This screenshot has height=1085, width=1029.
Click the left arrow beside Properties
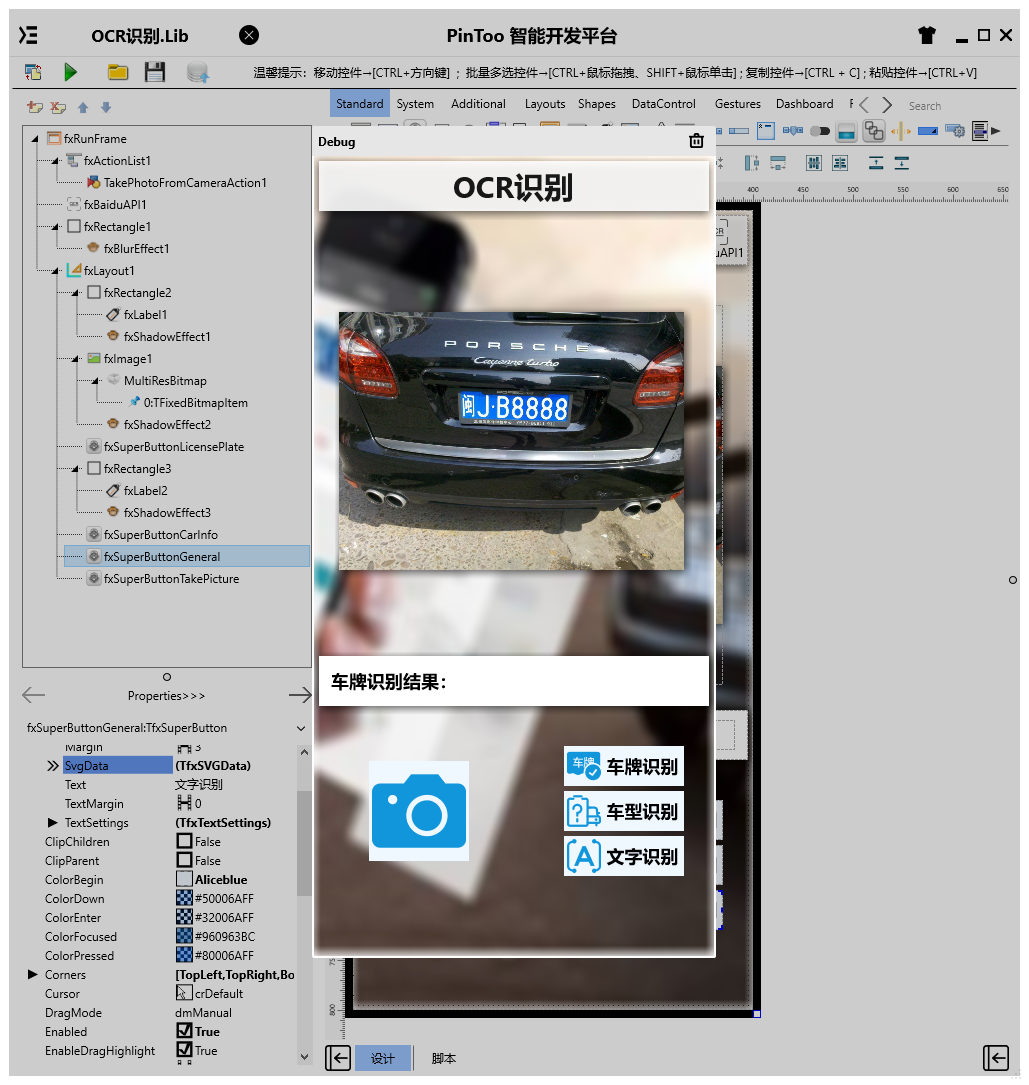(x=33, y=695)
